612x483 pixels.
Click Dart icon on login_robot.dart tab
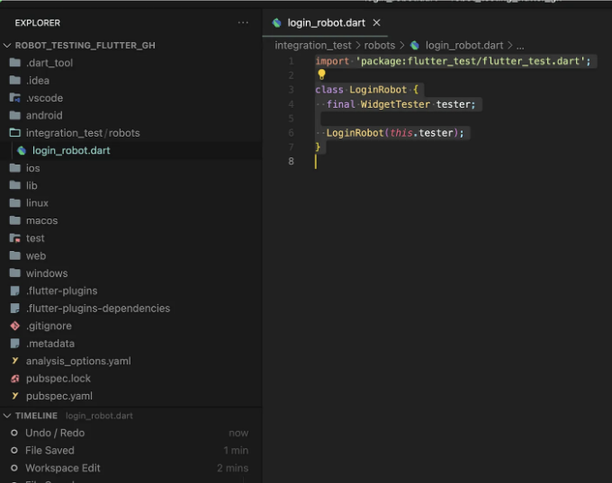tap(277, 23)
